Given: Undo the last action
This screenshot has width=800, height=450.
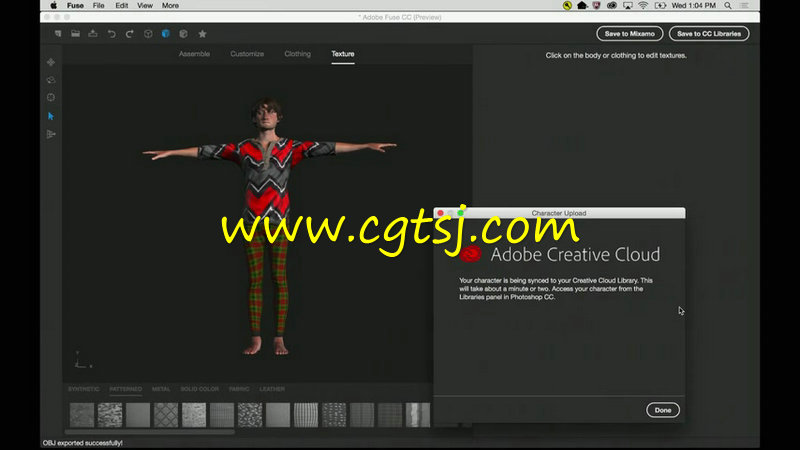Looking at the screenshot, I should (111, 34).
